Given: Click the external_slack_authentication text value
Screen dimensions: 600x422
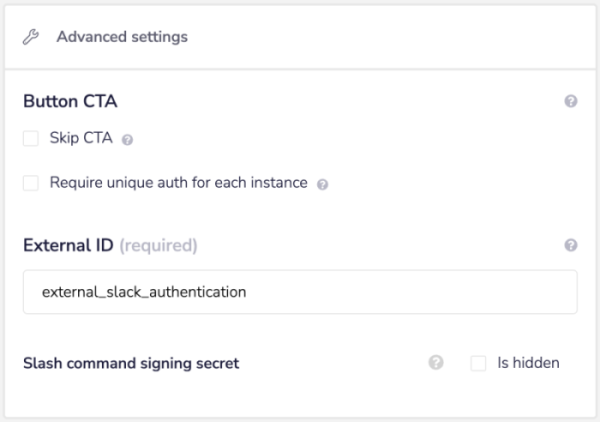Looking at the screenshot, I should 144,292.
